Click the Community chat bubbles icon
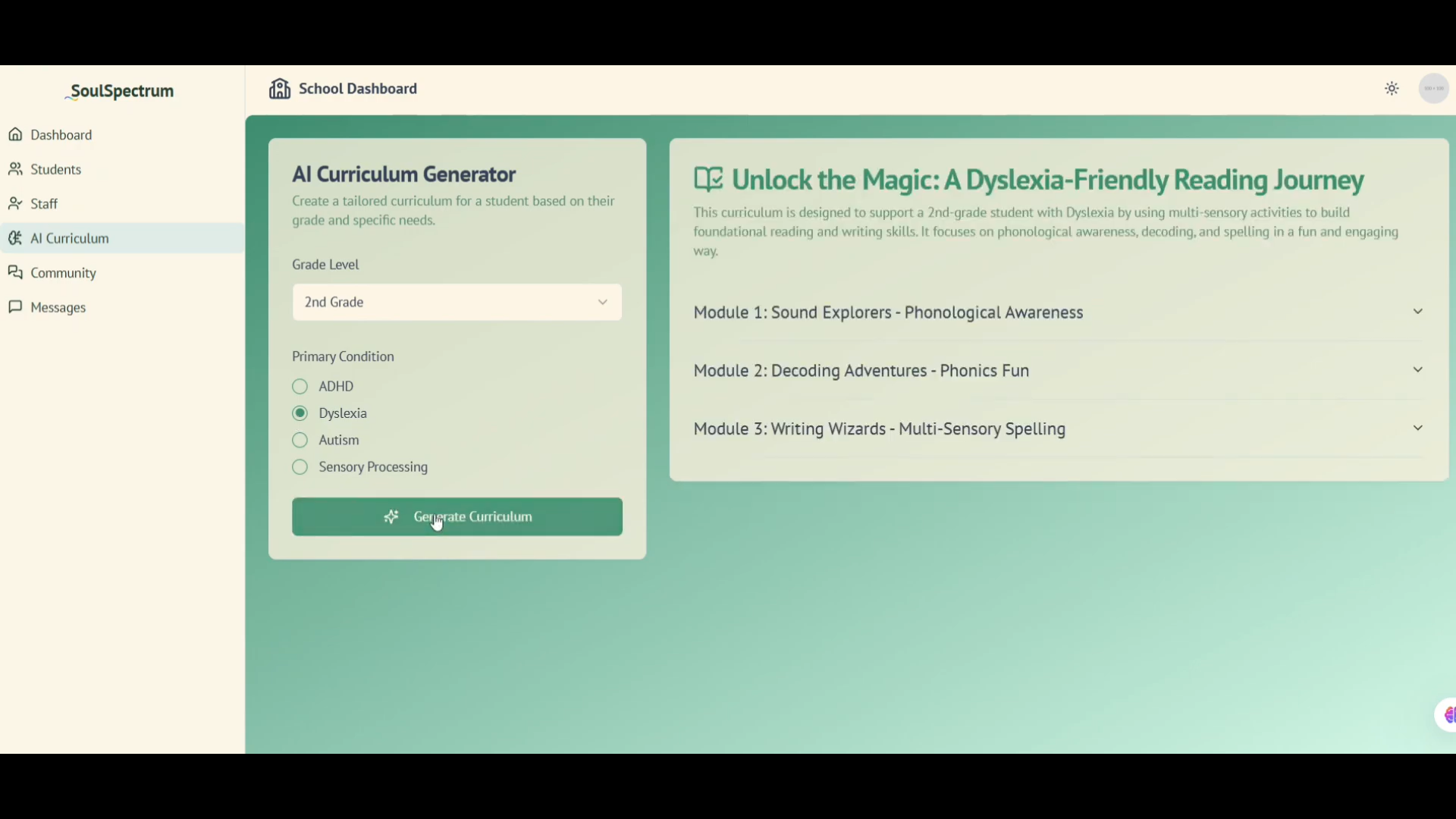The image size is (1456, 819). coord(15,272)
